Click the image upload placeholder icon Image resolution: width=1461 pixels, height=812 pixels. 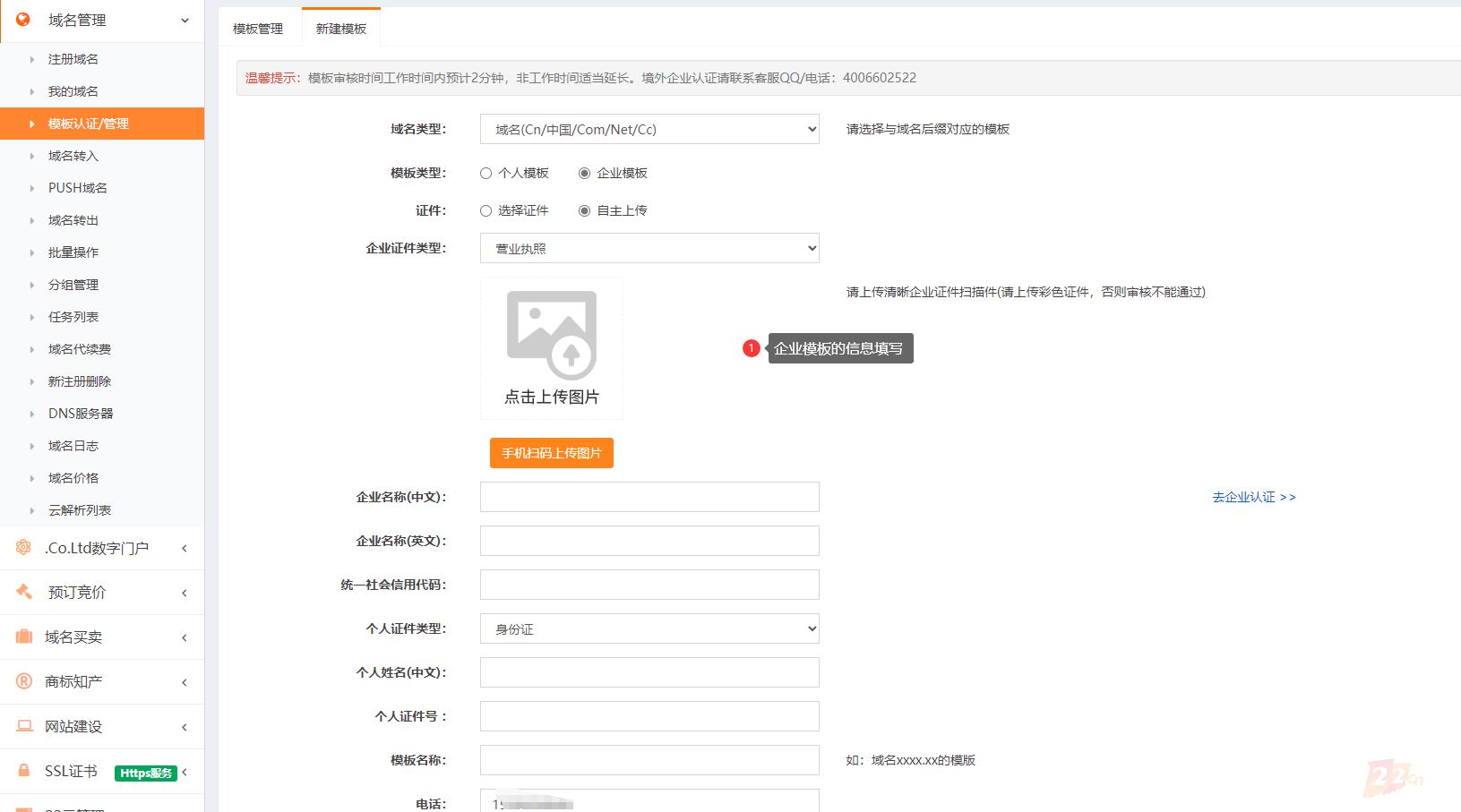pyautogui.click(x=552, y=336)
